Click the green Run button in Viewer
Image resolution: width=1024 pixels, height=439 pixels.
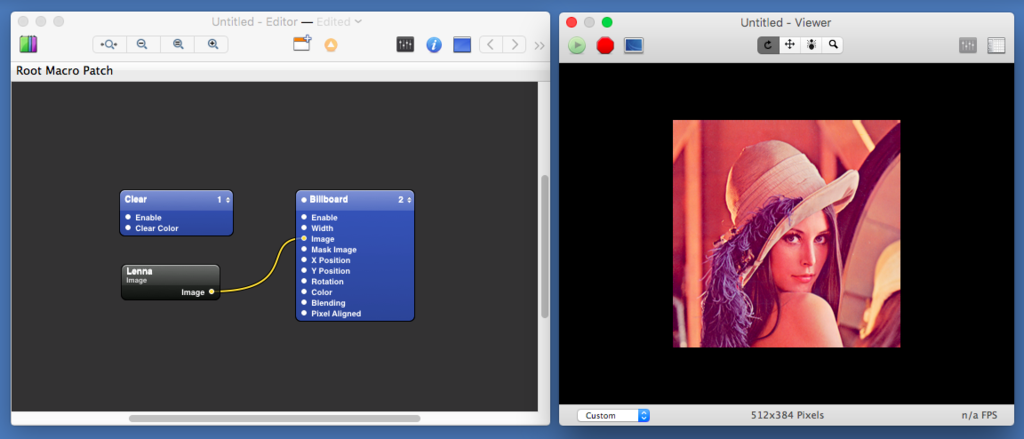[x=577, y=45]
